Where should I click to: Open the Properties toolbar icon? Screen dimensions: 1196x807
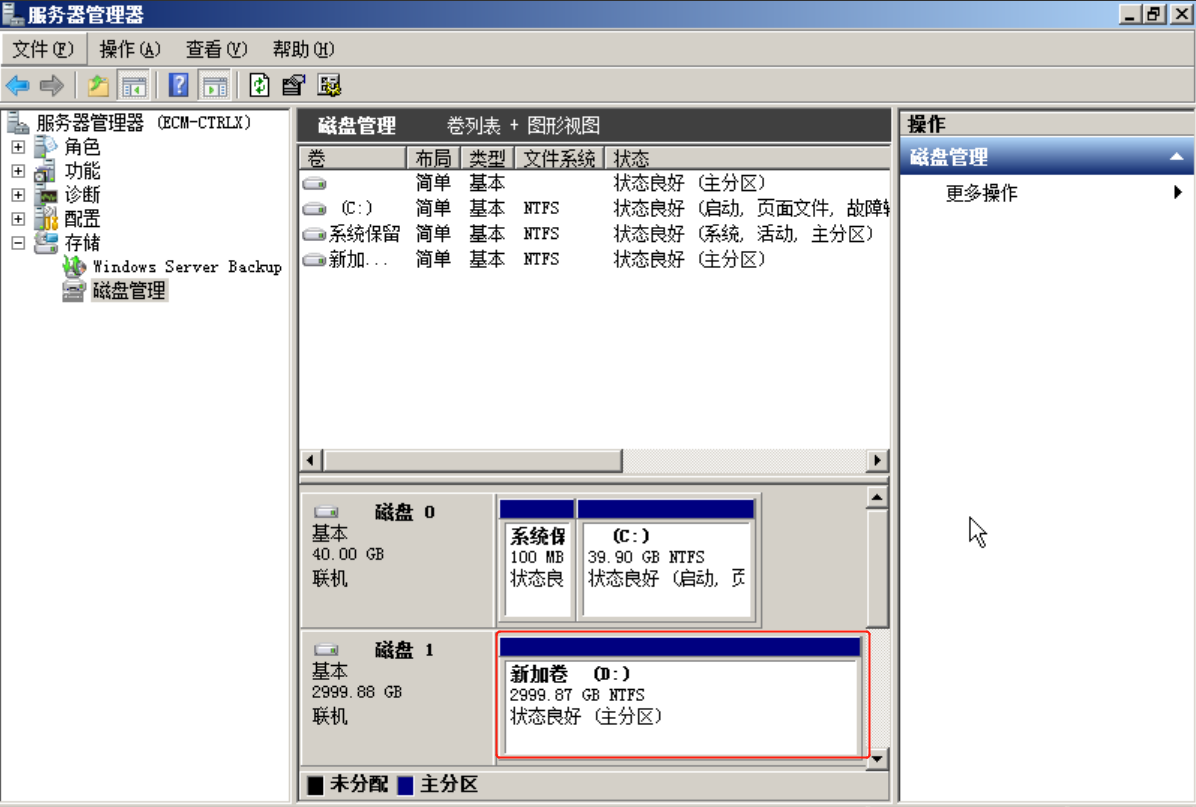294,85
